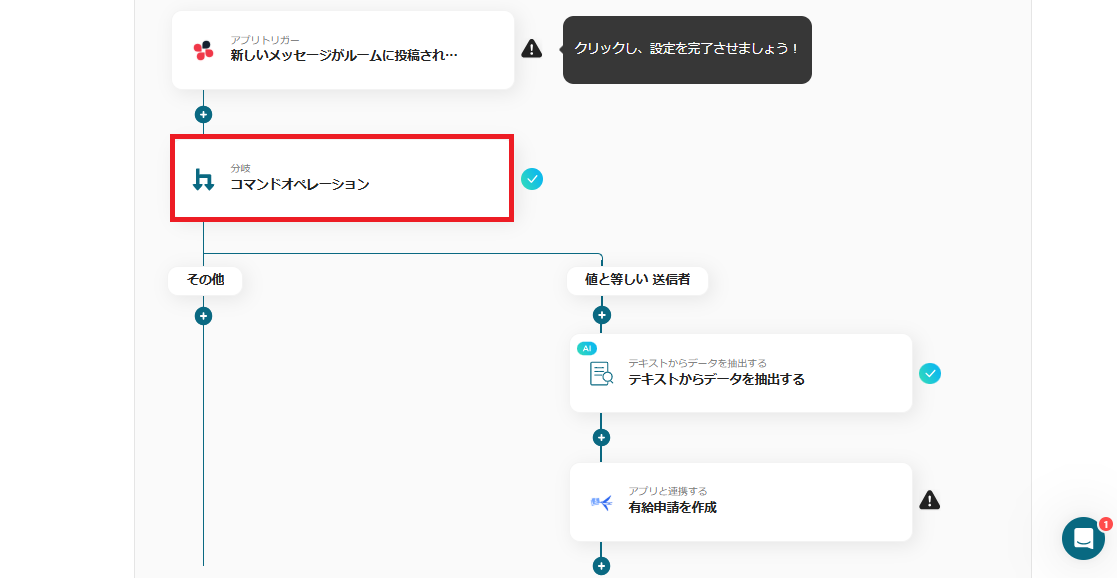Click the AI badge on the extract card
This screenshot has height=578, width=1117.
pyautogui.click(x=587, y=349)
